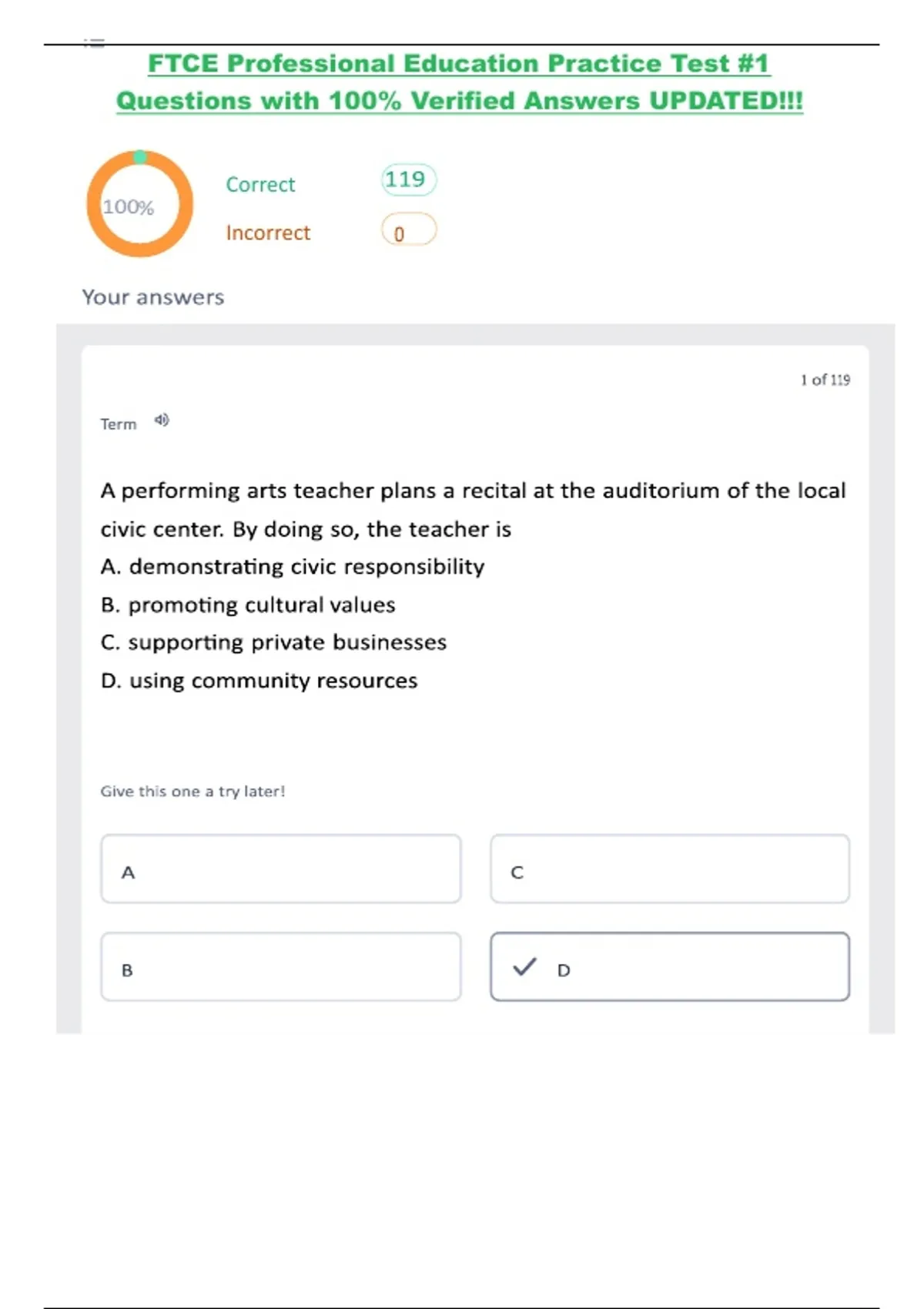Select answer box C
The height and width of the screenshot is (1309, 924).
click(x=669, y=869)
